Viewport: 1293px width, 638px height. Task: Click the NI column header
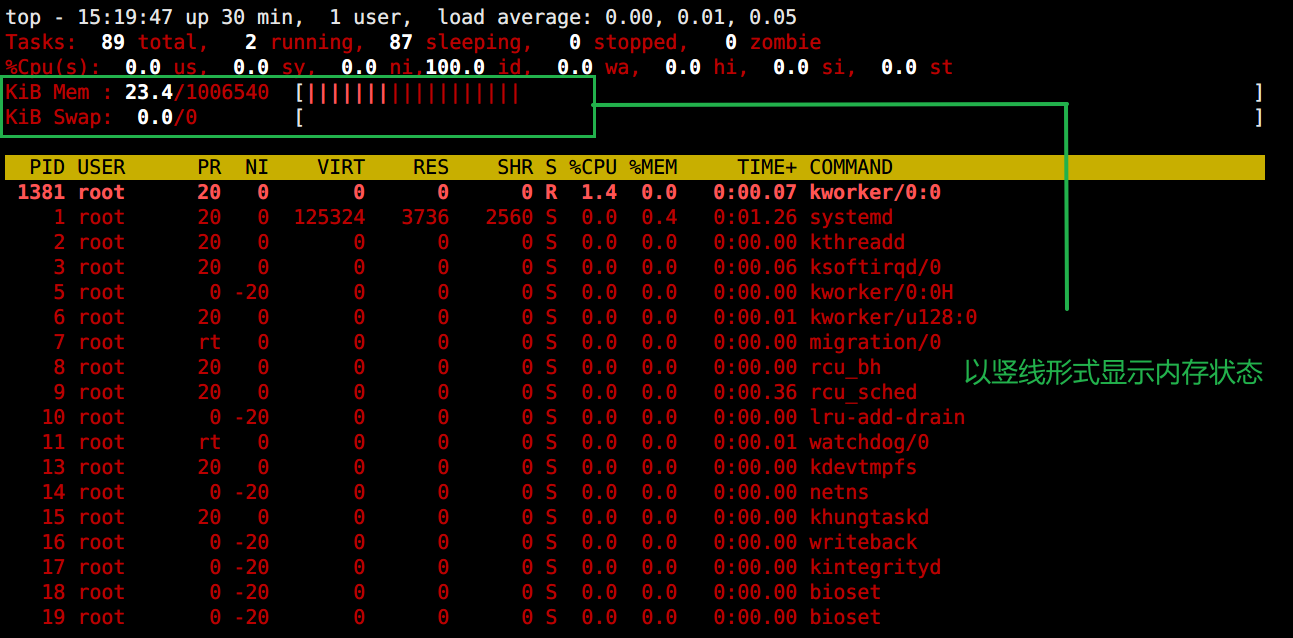coord(257,167)
